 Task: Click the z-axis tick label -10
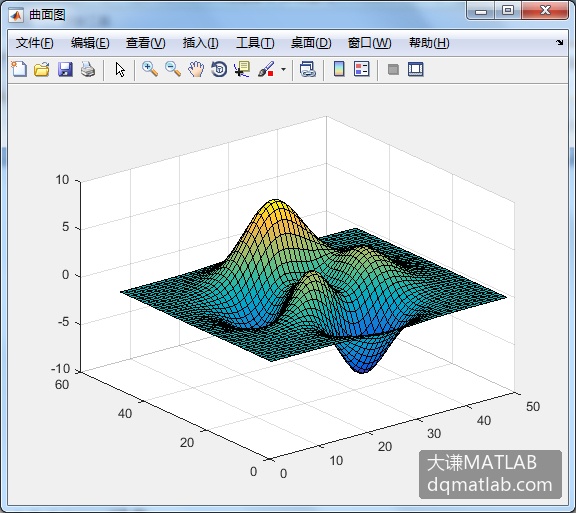pyautogui.click(x=60, y=369)
